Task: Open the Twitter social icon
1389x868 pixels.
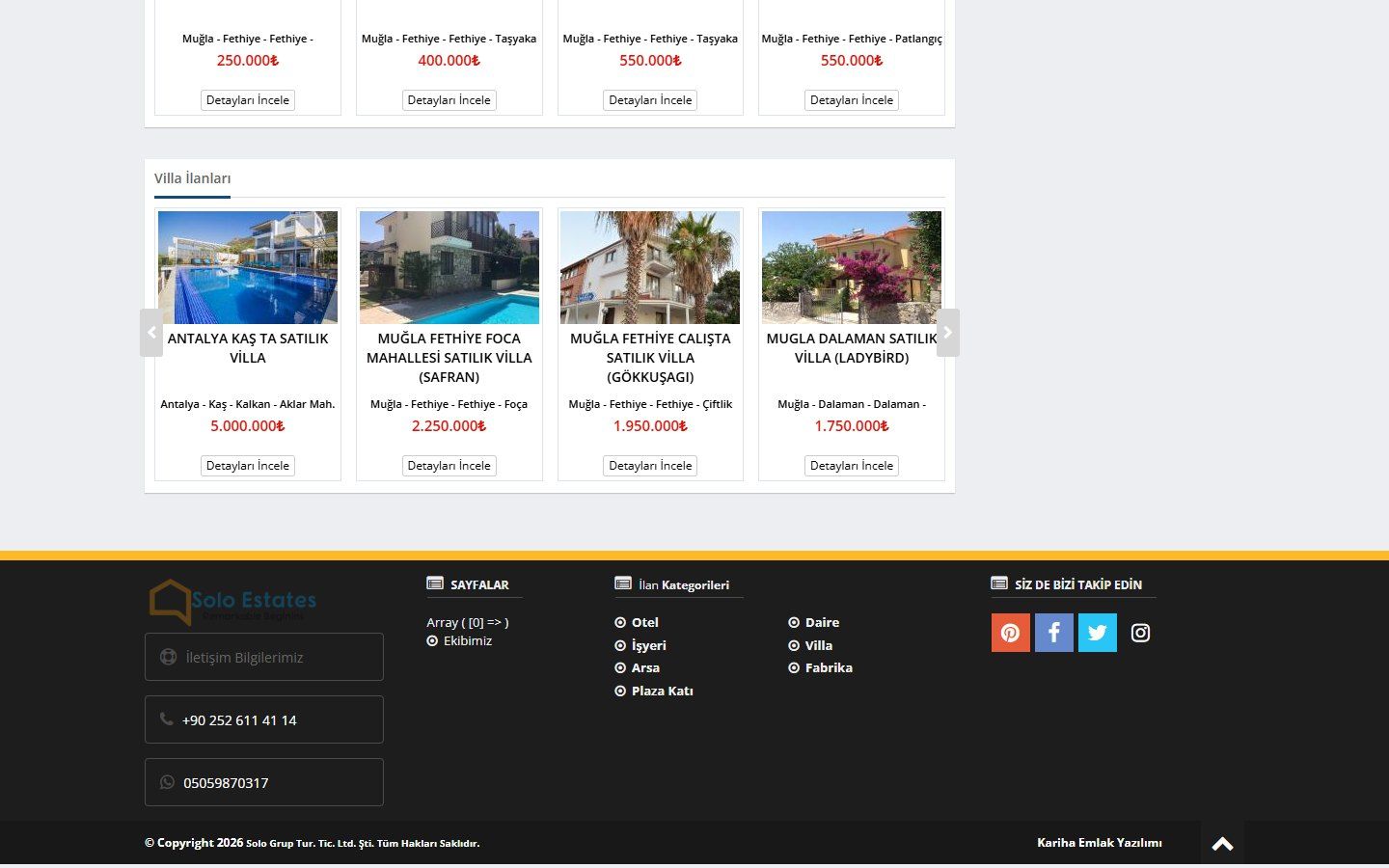Action: (1097, 633)
